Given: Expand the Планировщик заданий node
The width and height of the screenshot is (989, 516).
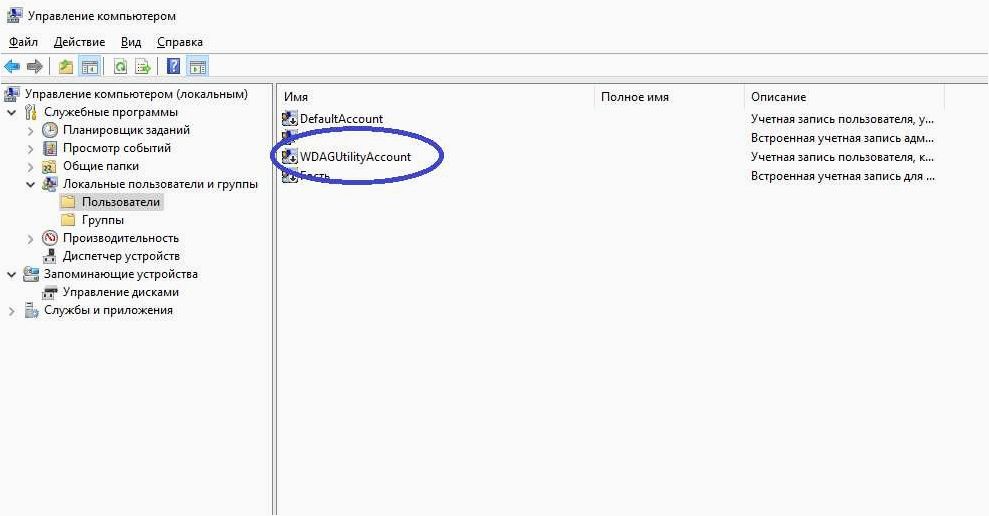Looking at the screenshot, I should pos(30,131).
